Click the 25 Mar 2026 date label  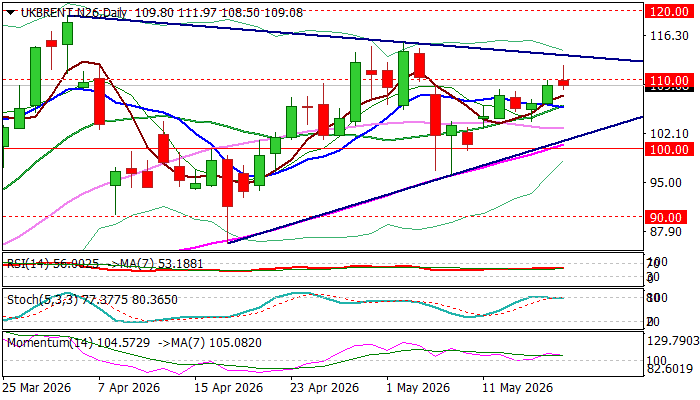[37, 388]
